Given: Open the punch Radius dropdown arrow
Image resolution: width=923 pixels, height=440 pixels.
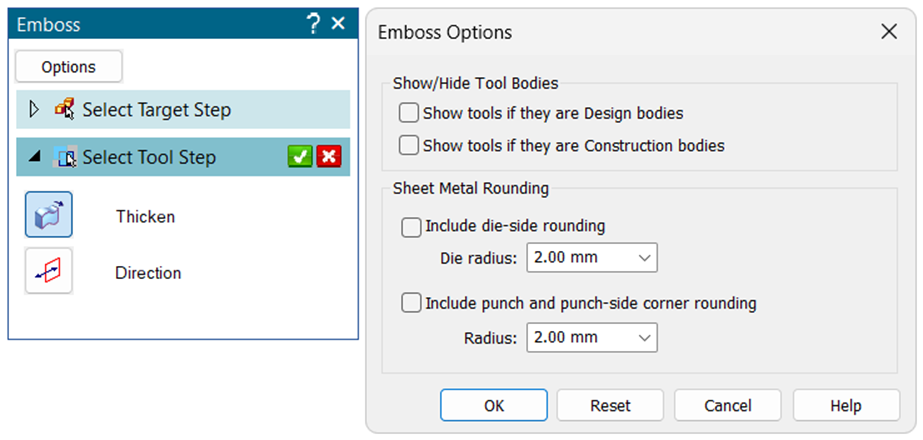Looking at the screenshot, I should coord(644,338).
